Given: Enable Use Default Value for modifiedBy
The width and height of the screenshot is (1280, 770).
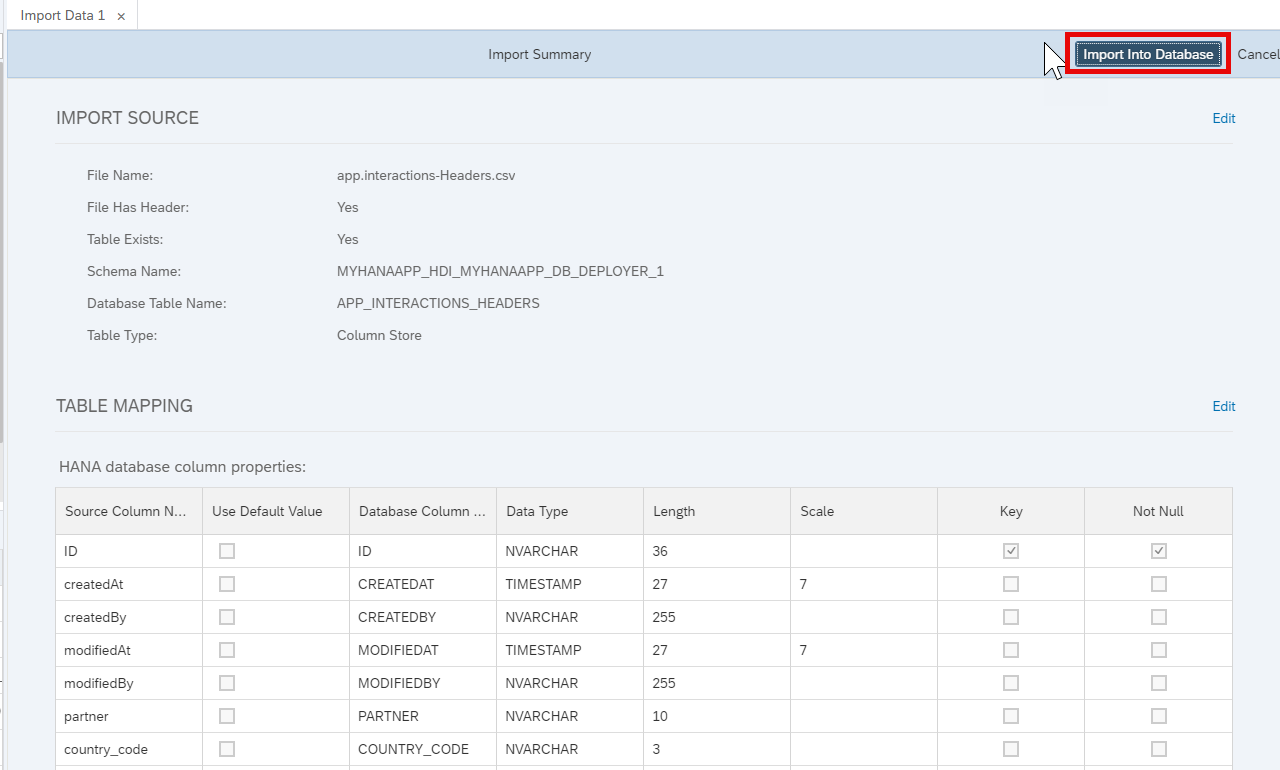Looking at the screenshot, I should tap(227, 682).
